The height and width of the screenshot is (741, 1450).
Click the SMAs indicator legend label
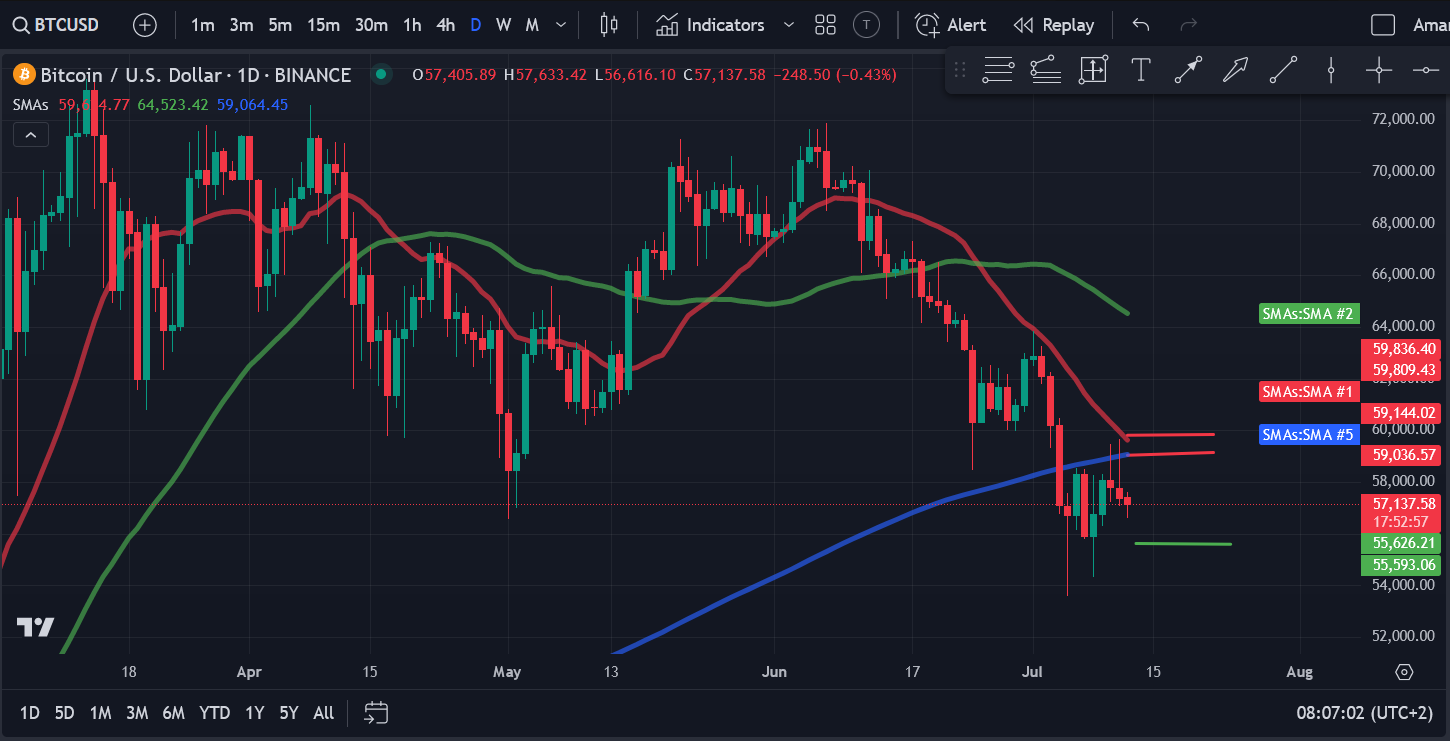pyautogui.click(x=31, y=104)
